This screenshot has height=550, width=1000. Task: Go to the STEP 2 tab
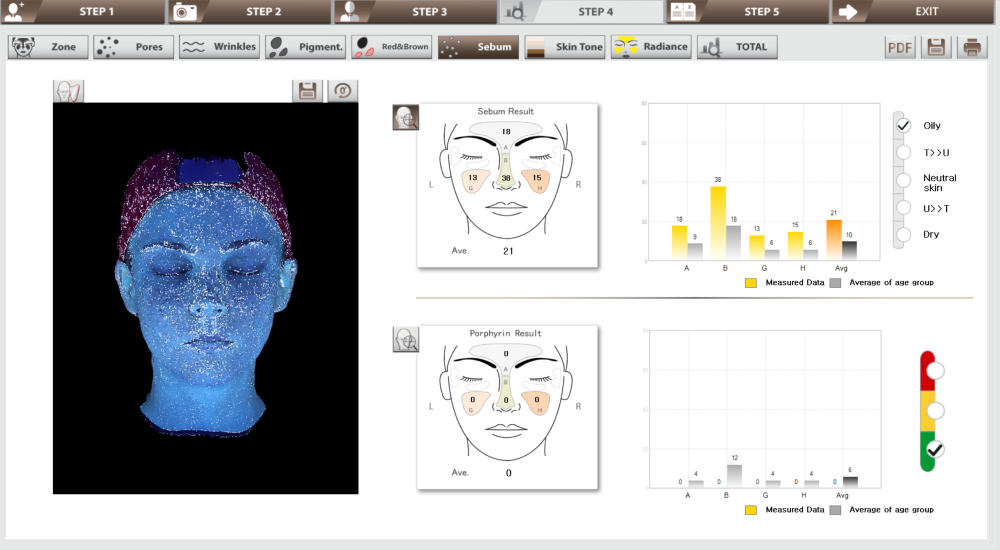tap(248, 12)
